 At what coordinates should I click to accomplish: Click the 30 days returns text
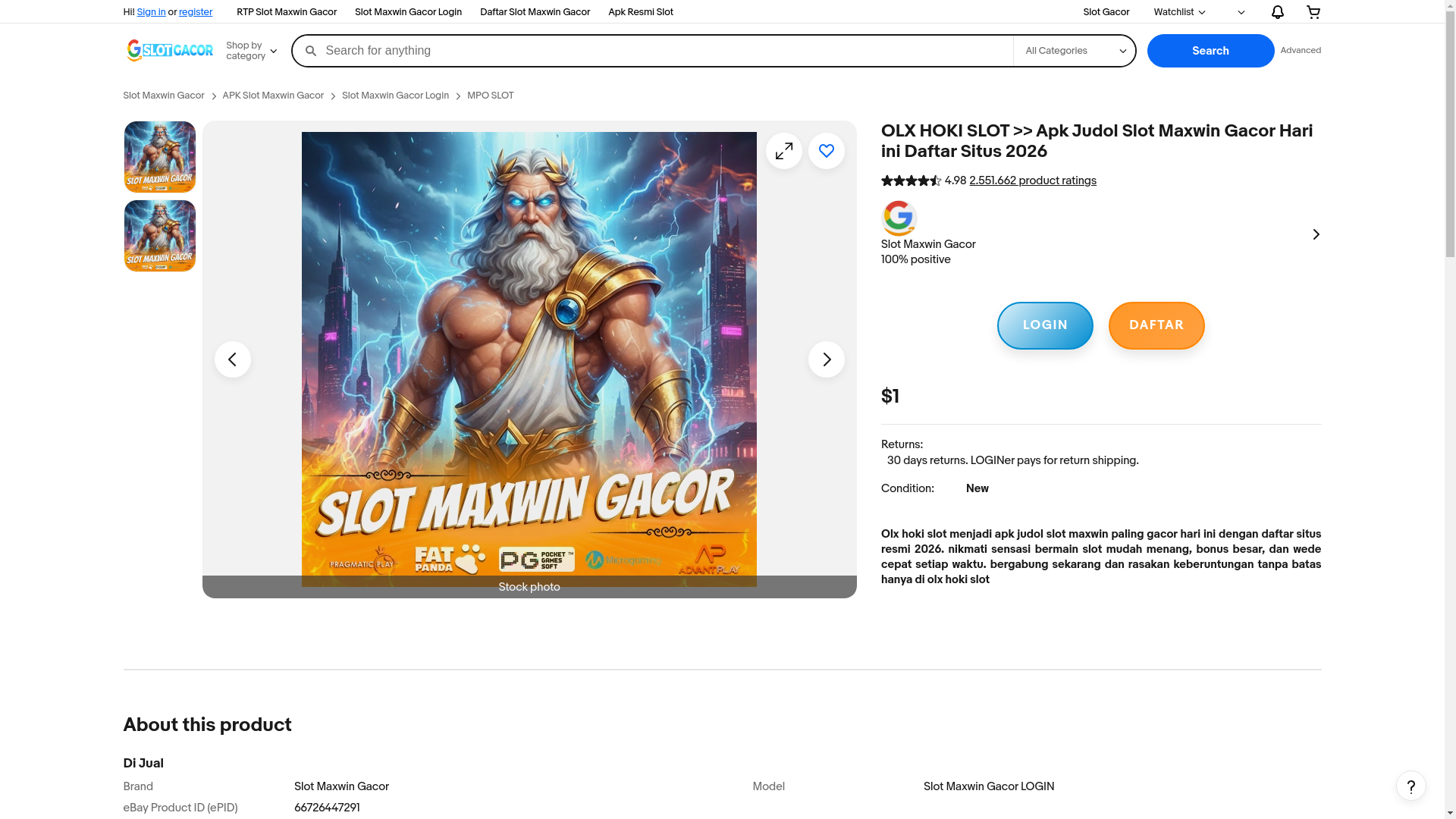1012,460
